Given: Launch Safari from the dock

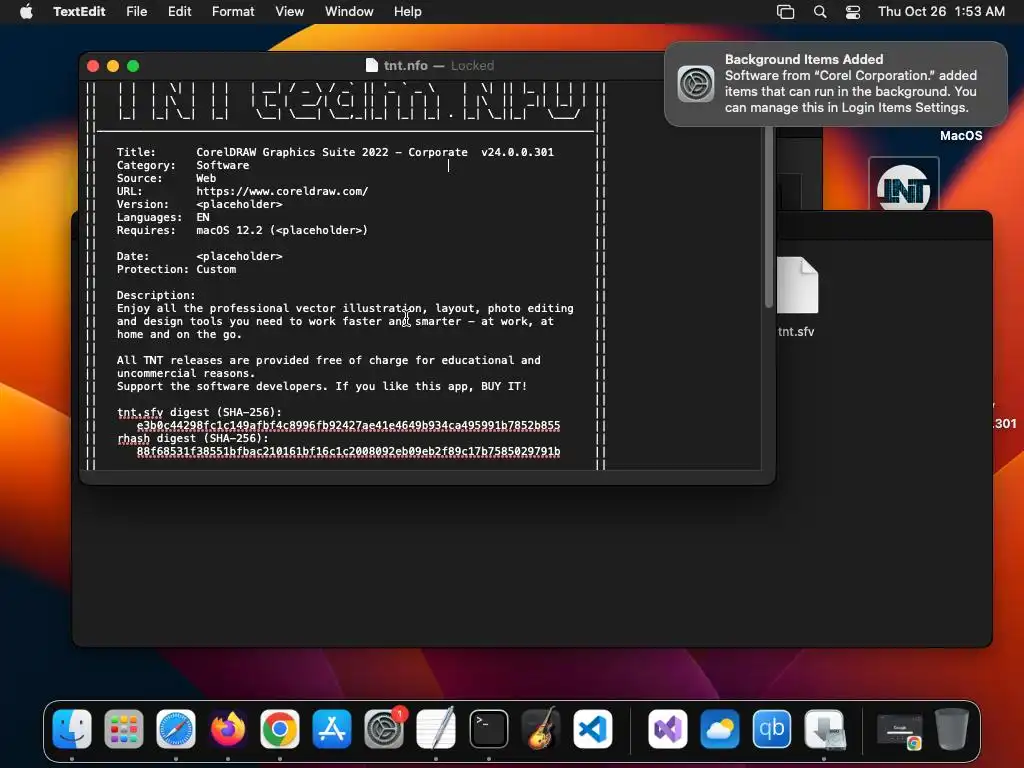Looking at the screenshot, I should [176, 729].
